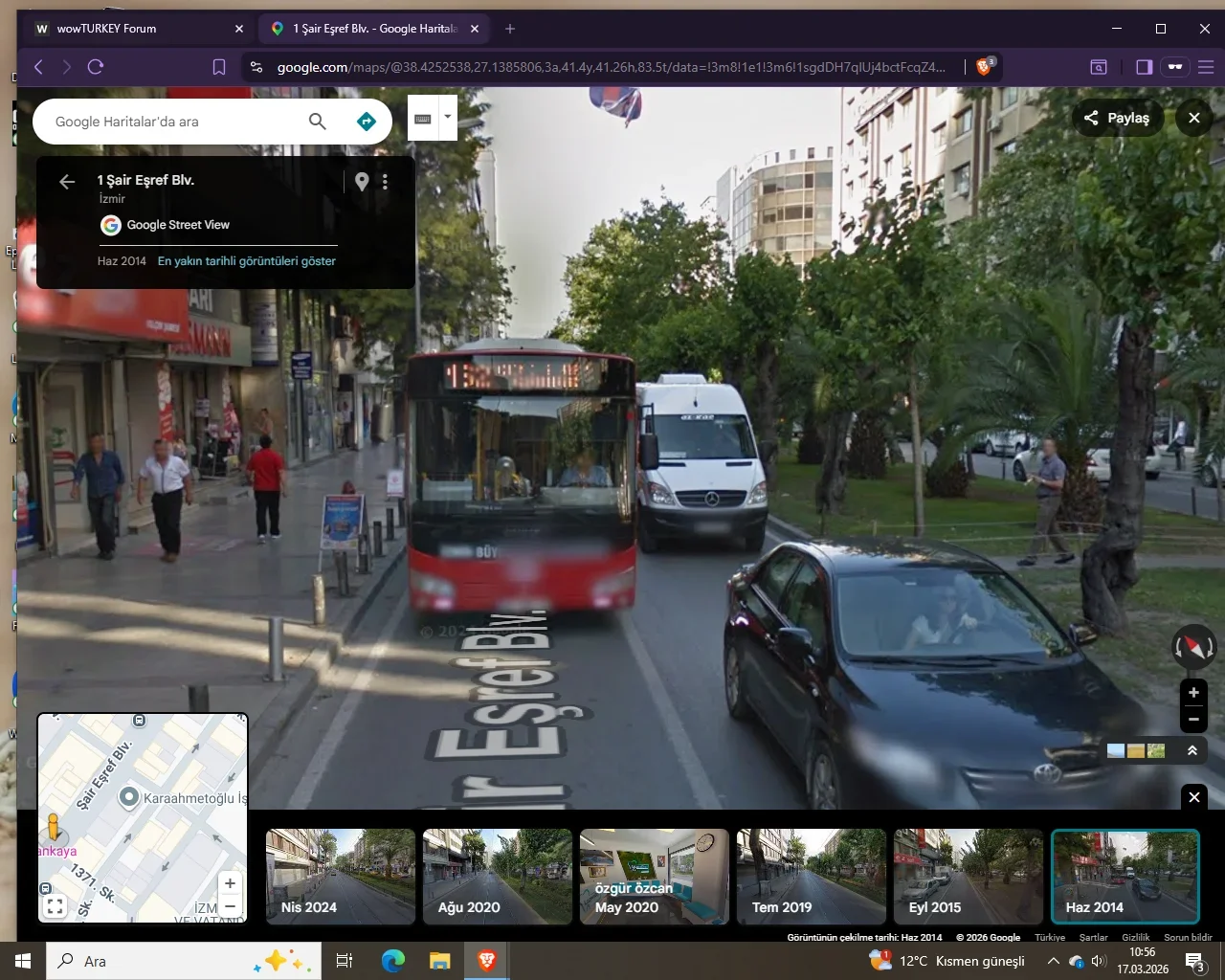This screenshot has height=980, width=1225.
Task: Expand the map layers chevron panel
Action: pos(1192,750)
